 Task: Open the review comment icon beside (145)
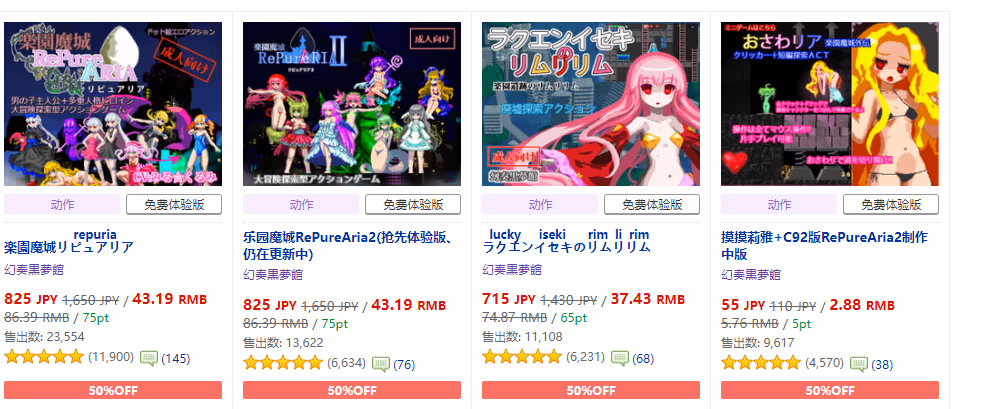click(149, 359)
